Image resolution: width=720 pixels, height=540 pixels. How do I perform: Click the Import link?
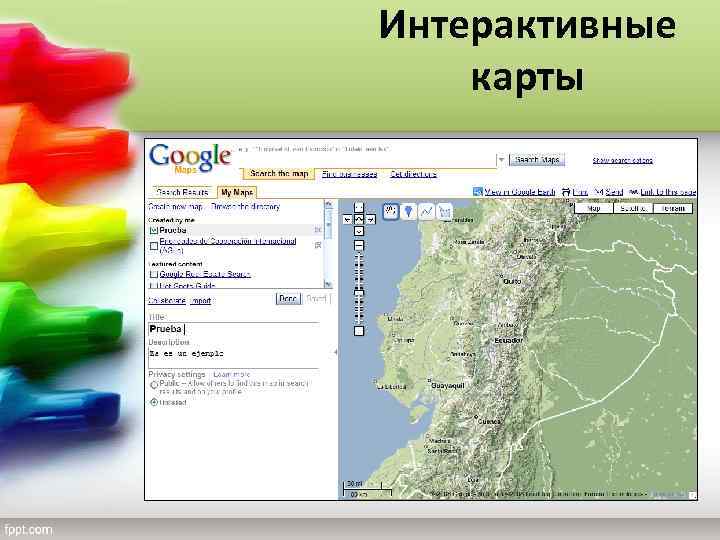point(201,301)
